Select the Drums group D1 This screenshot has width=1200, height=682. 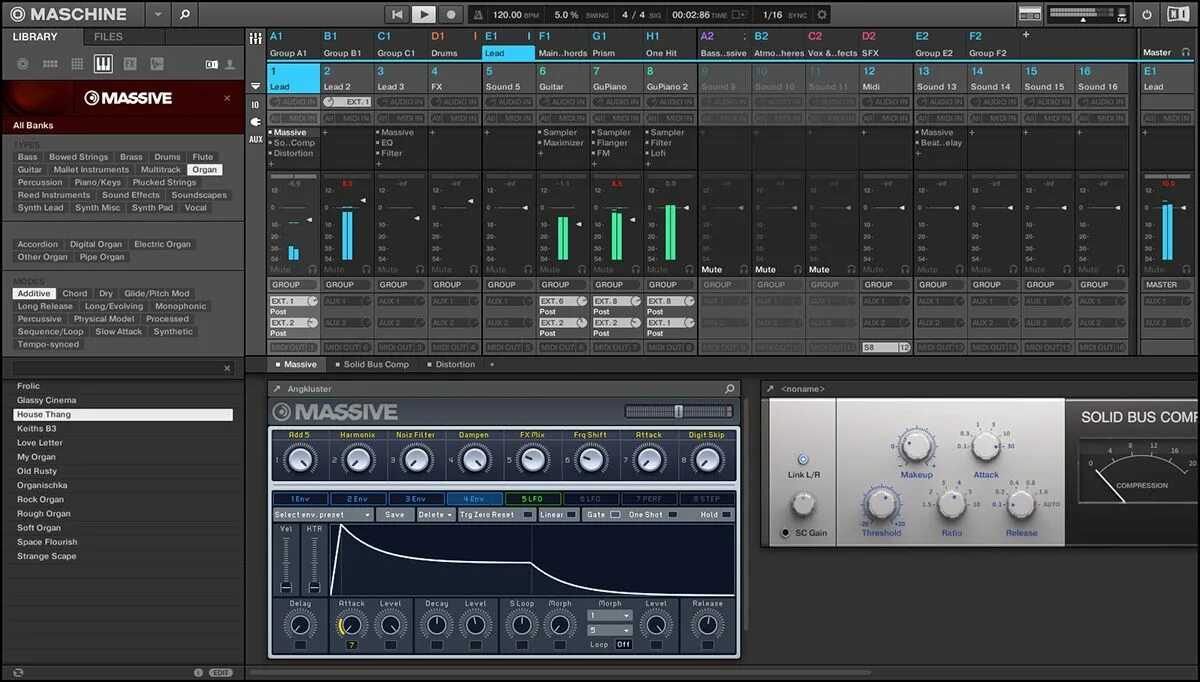(453, 44)
